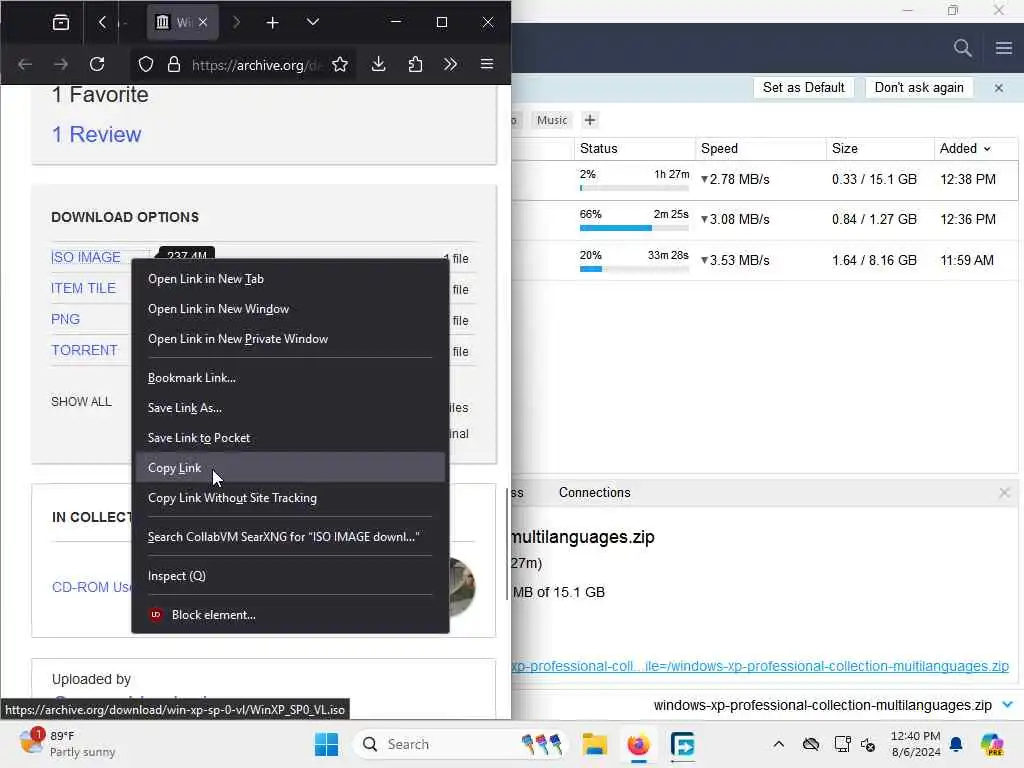Click PNG download link
1024x768 pixels.
click(x=65, y=319)
